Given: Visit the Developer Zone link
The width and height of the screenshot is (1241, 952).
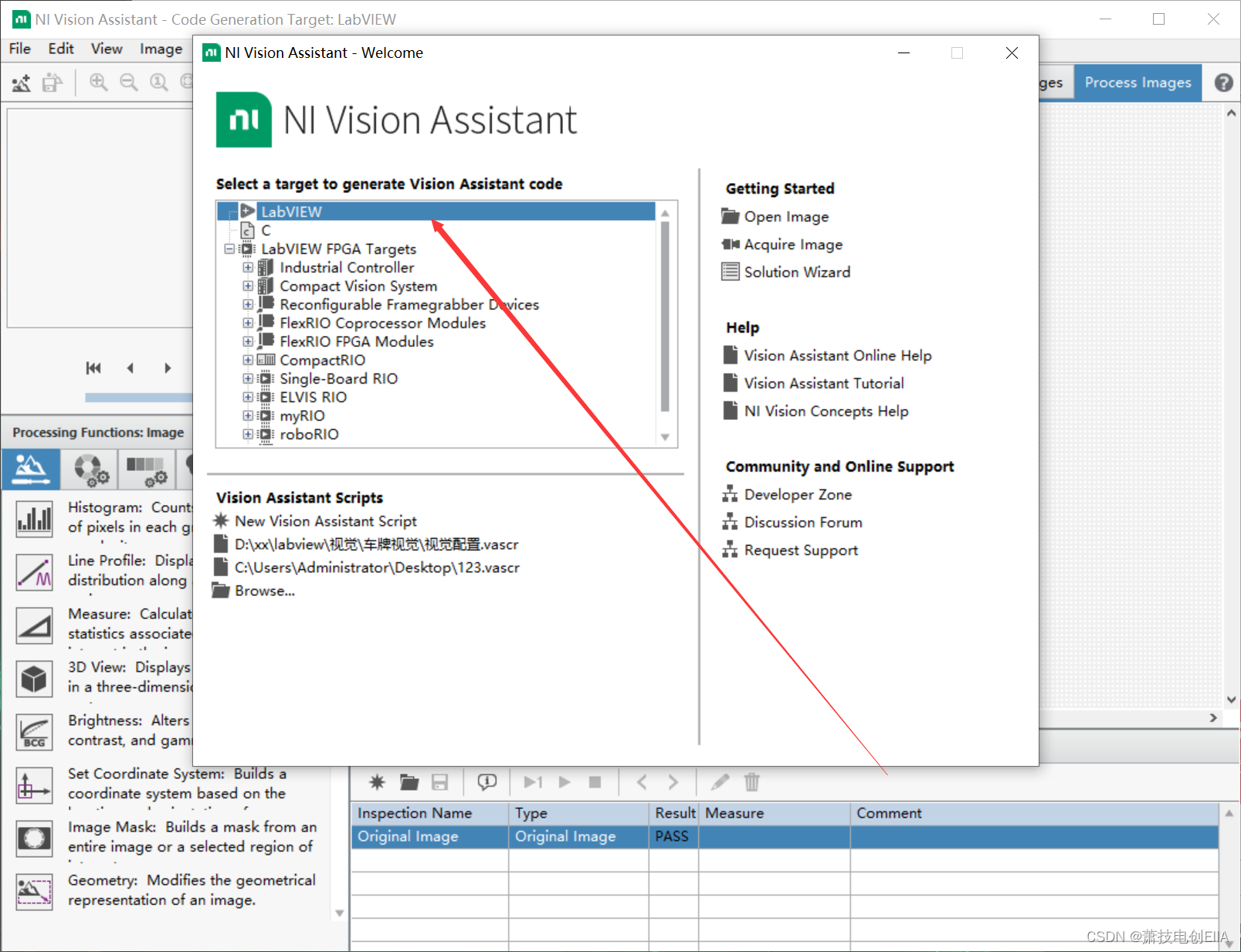Looking at the screenshot, I should [798, 494].
